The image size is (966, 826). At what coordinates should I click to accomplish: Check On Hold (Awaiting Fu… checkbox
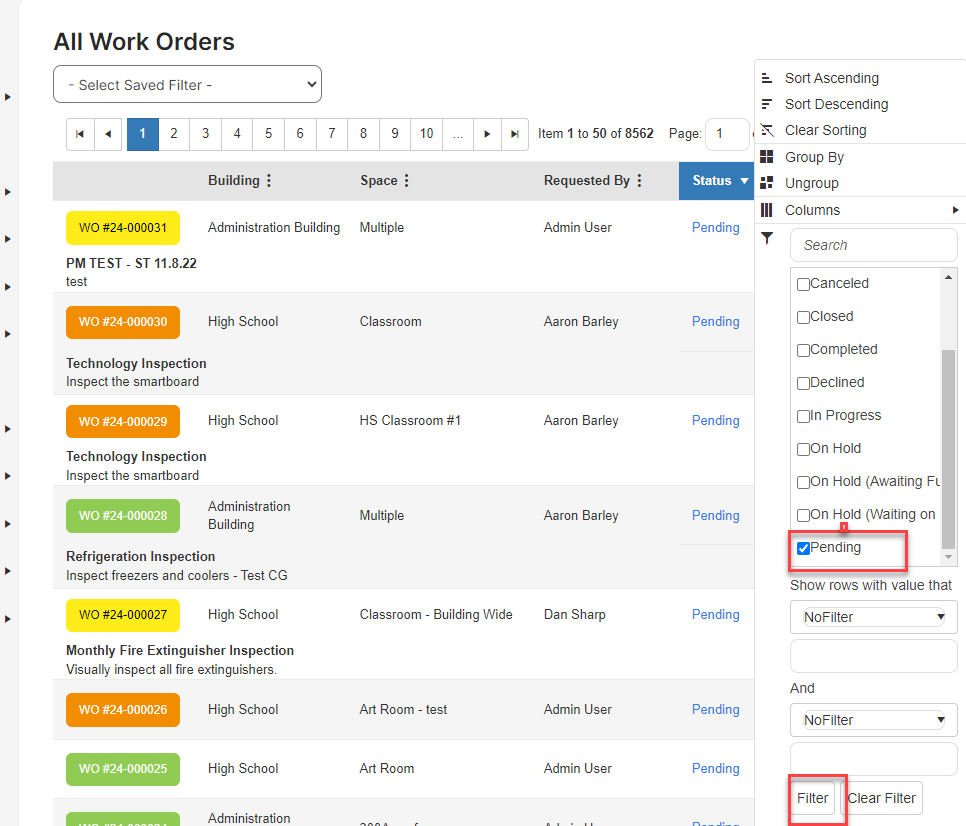(803, 482)
